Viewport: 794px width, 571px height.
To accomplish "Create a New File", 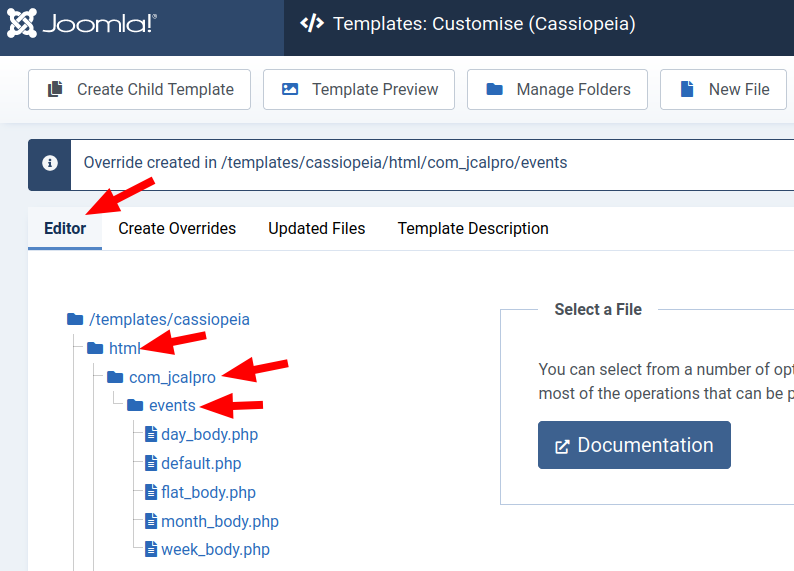I will pyautogui.click(x=724, y=90).
